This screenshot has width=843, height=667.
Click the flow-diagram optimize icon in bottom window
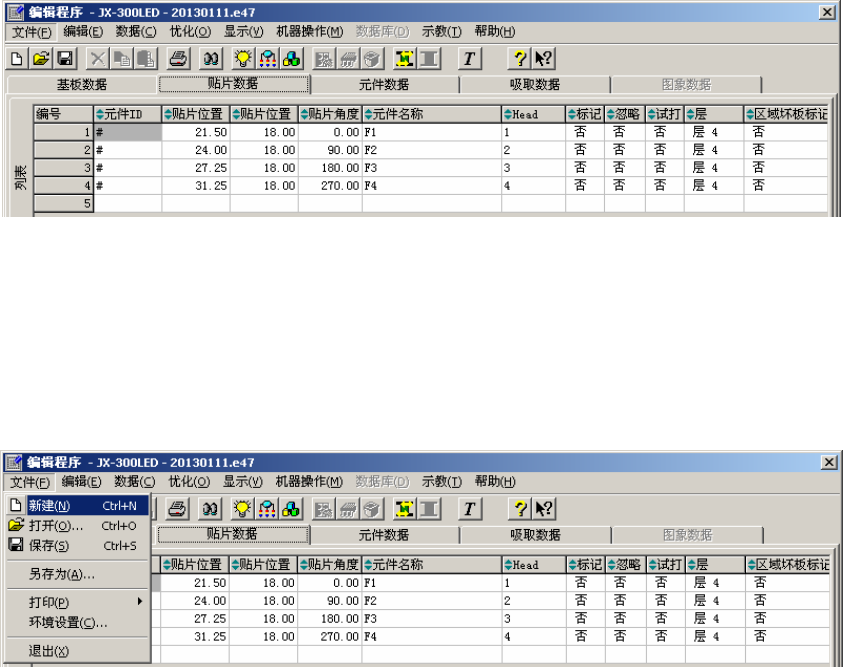(x=267, y=509)
